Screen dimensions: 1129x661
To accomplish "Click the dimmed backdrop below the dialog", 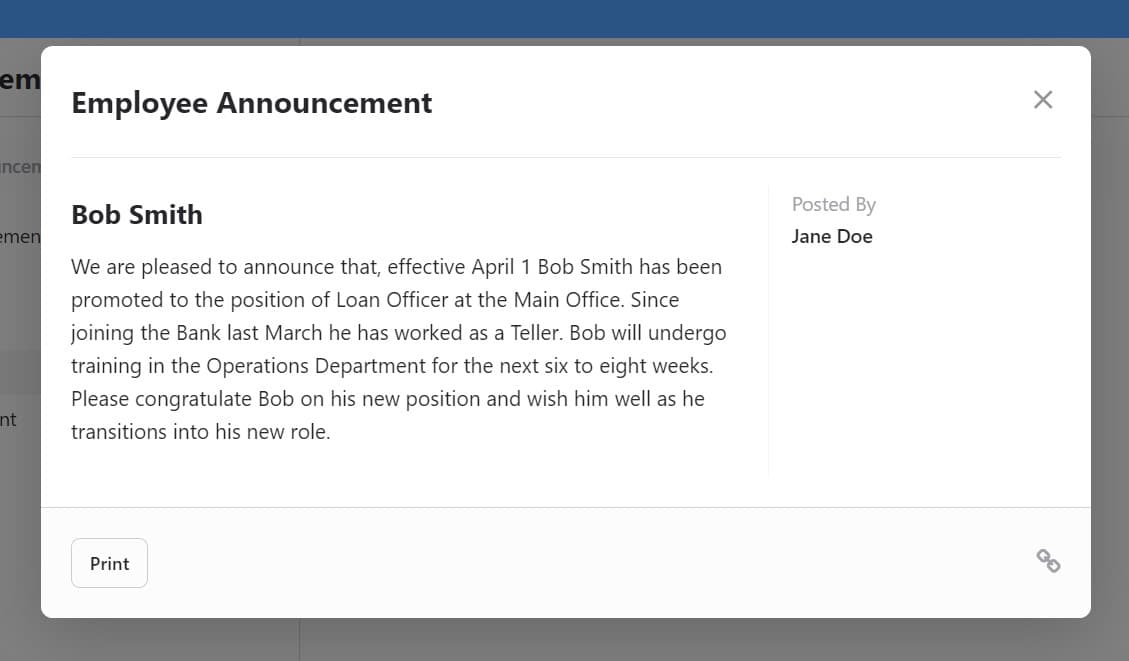I will (564, 640).
